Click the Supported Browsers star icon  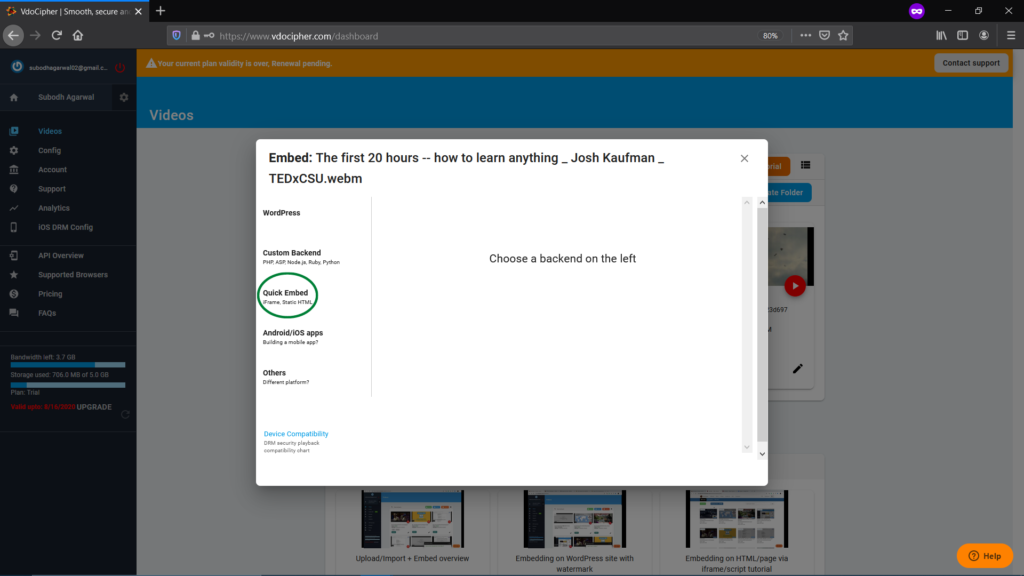click(14, 275)
